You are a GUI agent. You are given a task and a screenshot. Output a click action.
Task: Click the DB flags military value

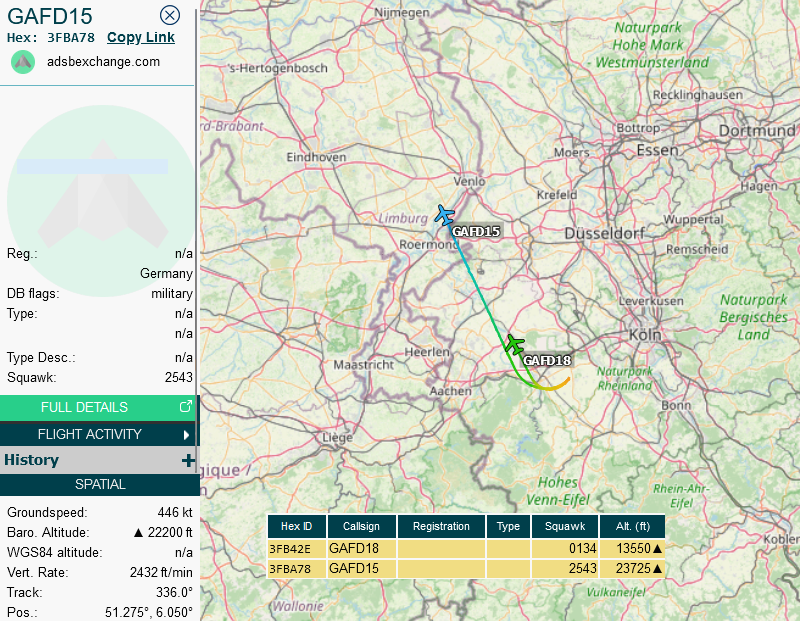click(x=172, y=293)
